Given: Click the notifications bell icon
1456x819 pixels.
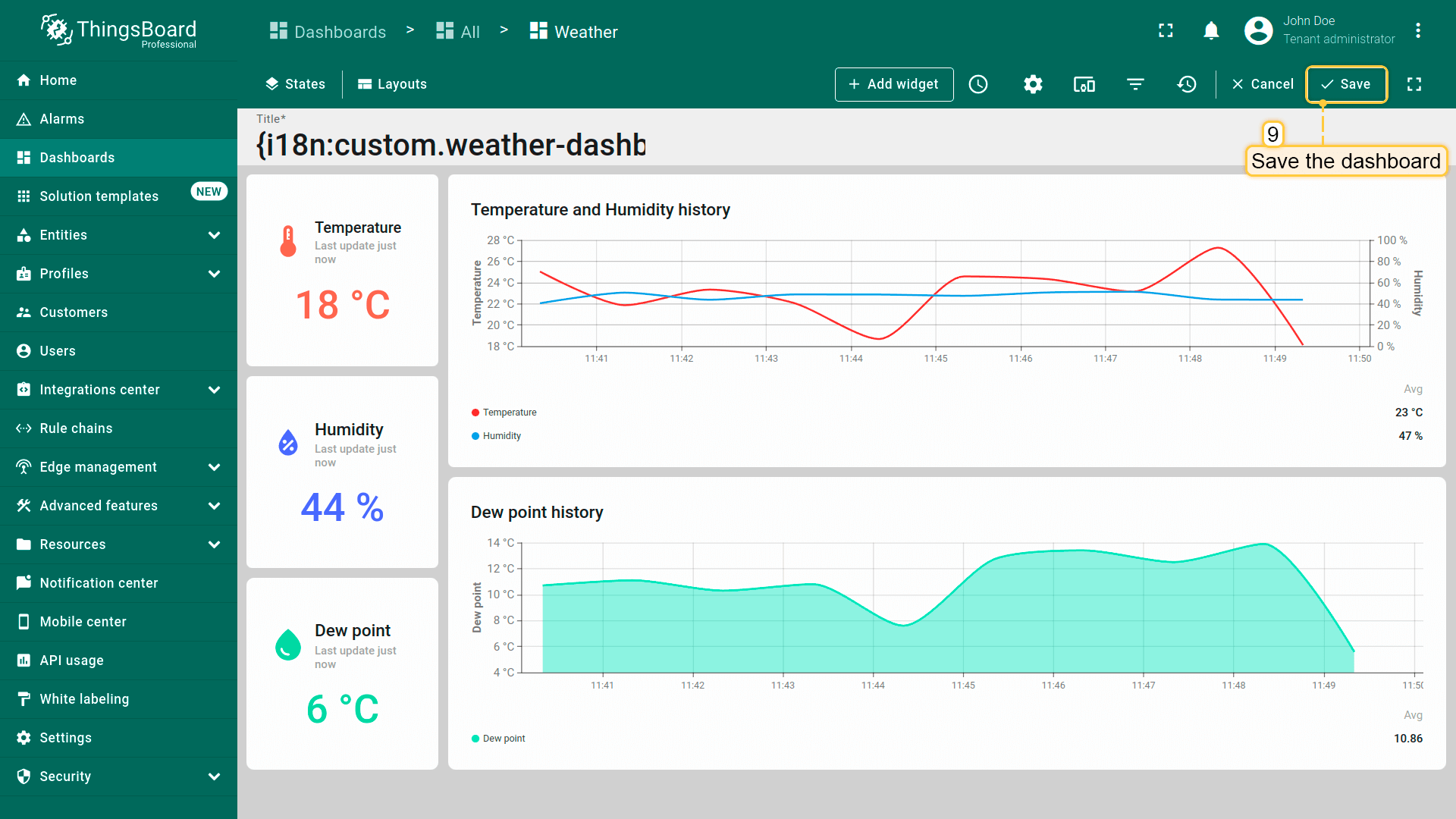Looking at the screenshot, I should click(x=1211, y=30).
